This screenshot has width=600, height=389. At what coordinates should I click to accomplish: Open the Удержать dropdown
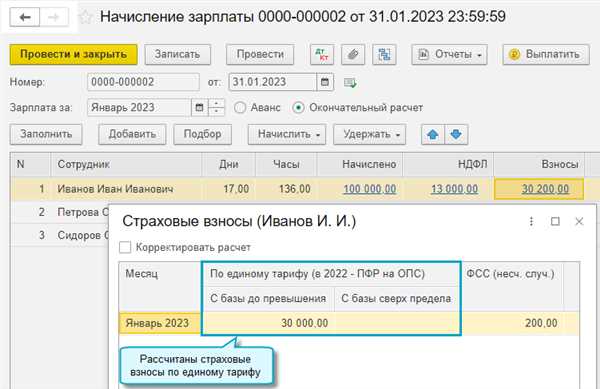(369, 134)
